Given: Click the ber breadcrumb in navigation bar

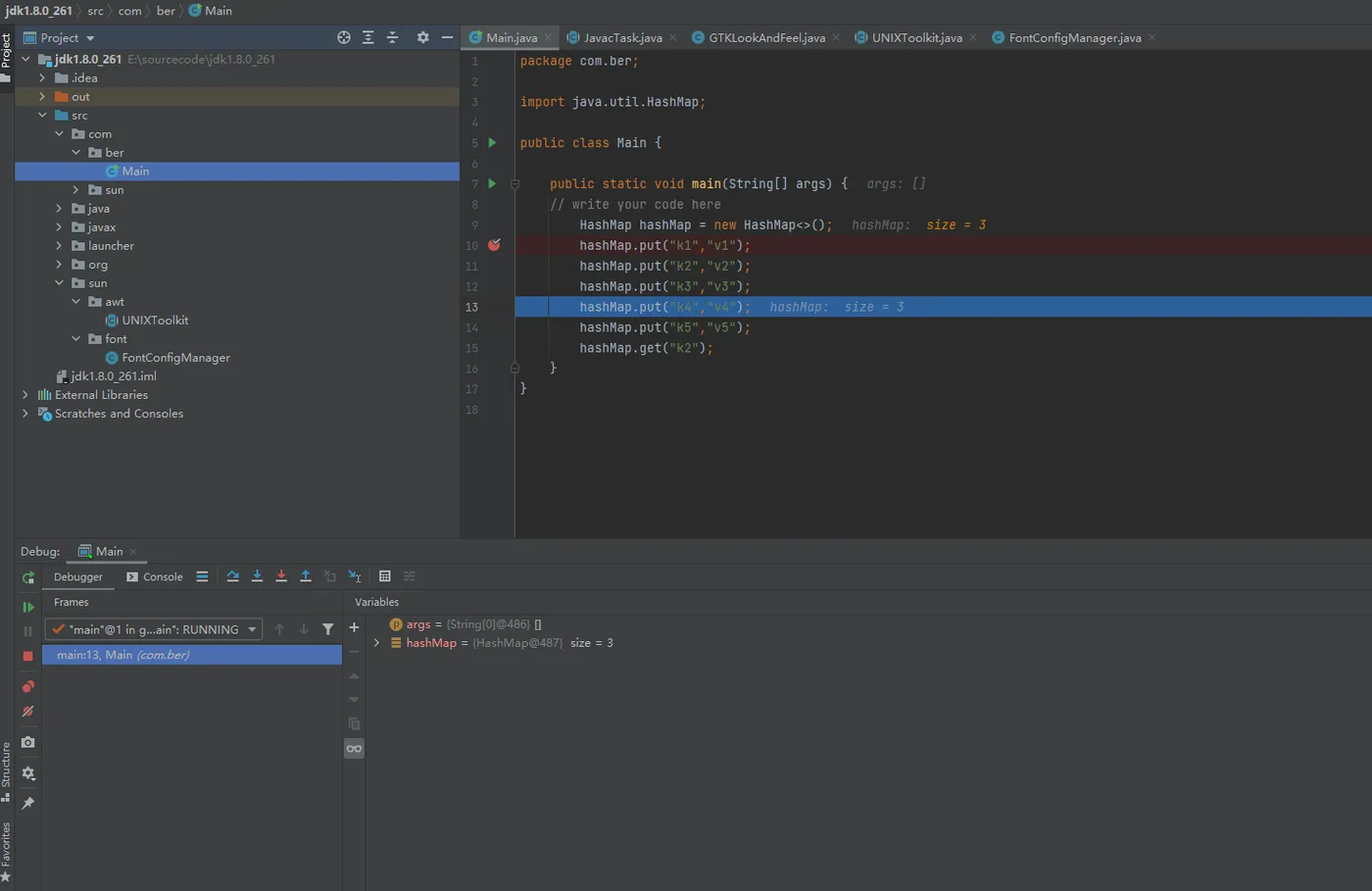Looking at the screenshot, I should pos(166,11).
